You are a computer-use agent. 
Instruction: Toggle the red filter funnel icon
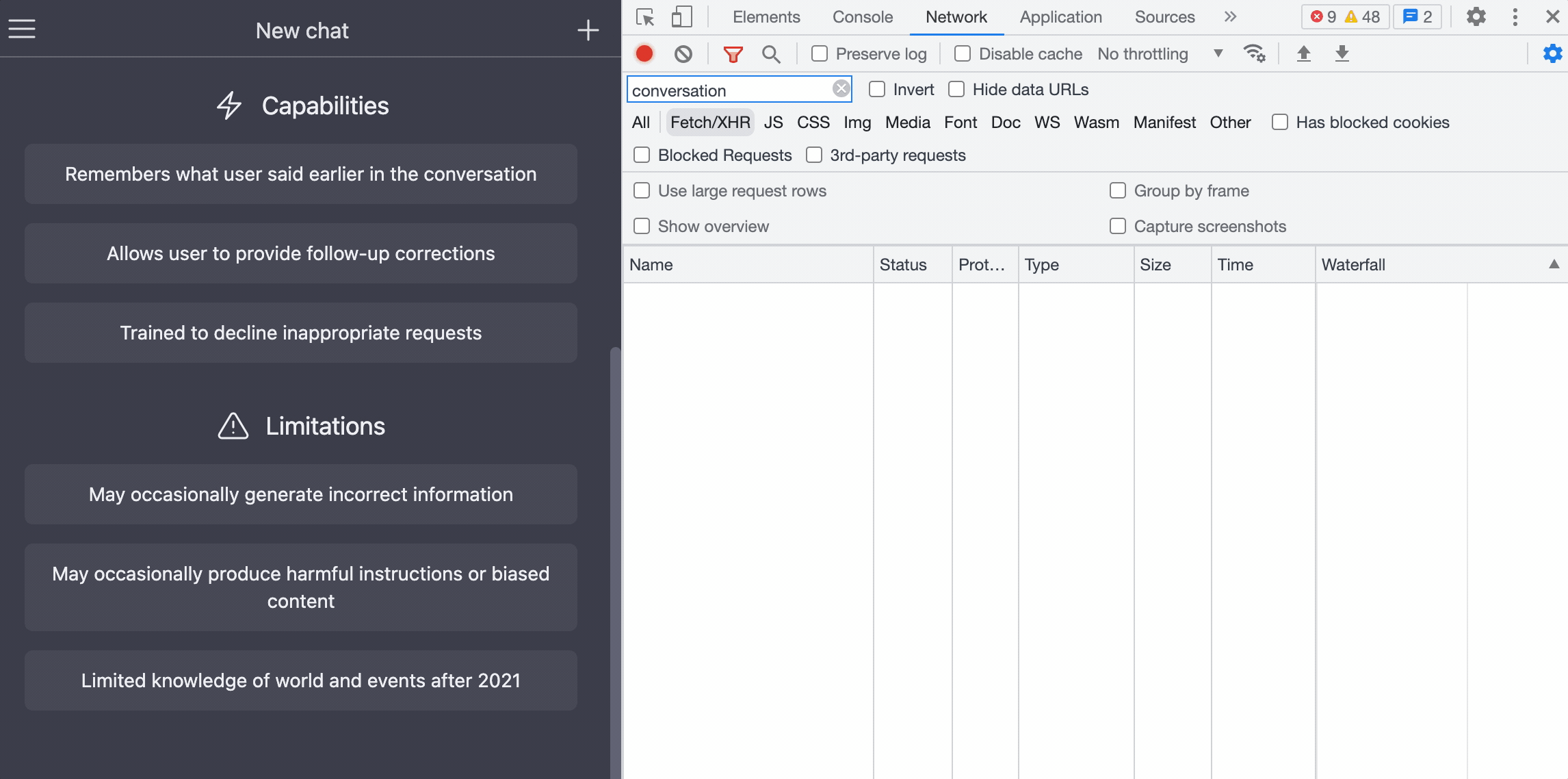pos(733,53)
